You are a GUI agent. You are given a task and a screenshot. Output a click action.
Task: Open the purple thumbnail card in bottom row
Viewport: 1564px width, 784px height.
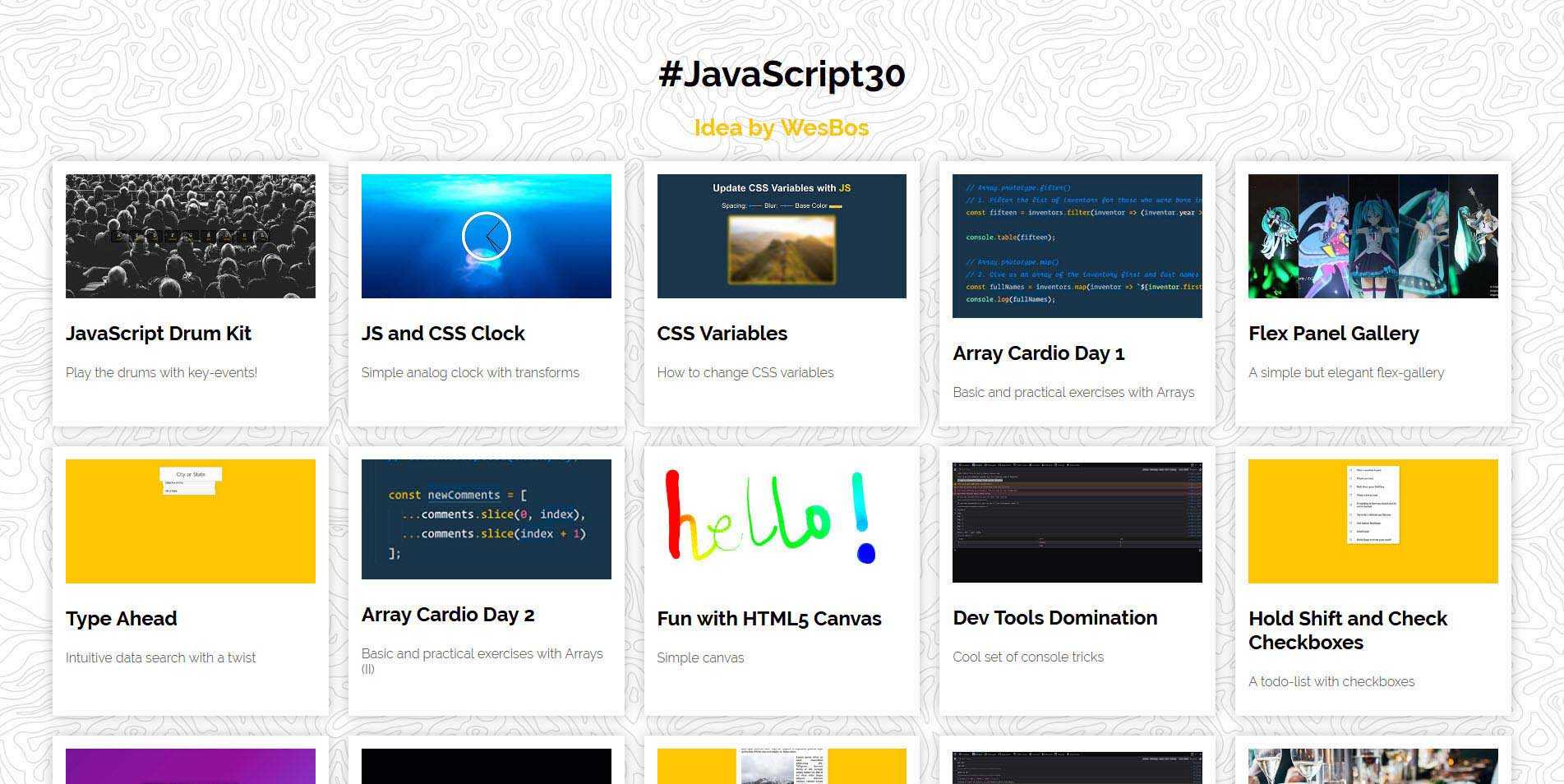click(x=190, y=766)
